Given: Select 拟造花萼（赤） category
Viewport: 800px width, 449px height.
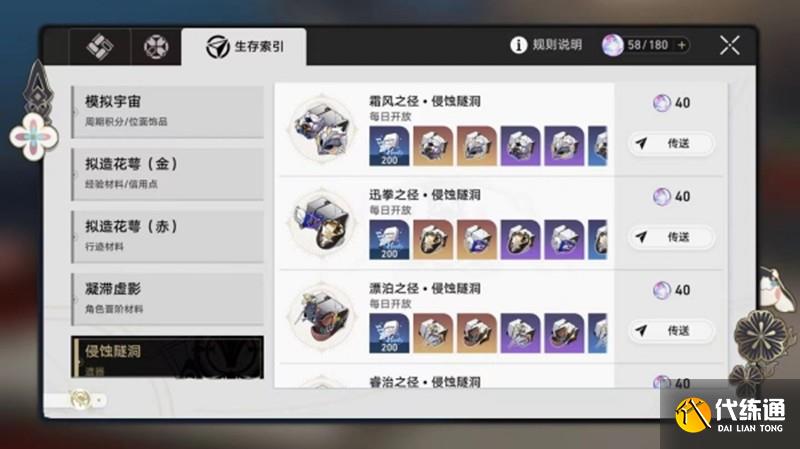Looking at the screenshot, I should pyautogui.click(x=168, y=236).
